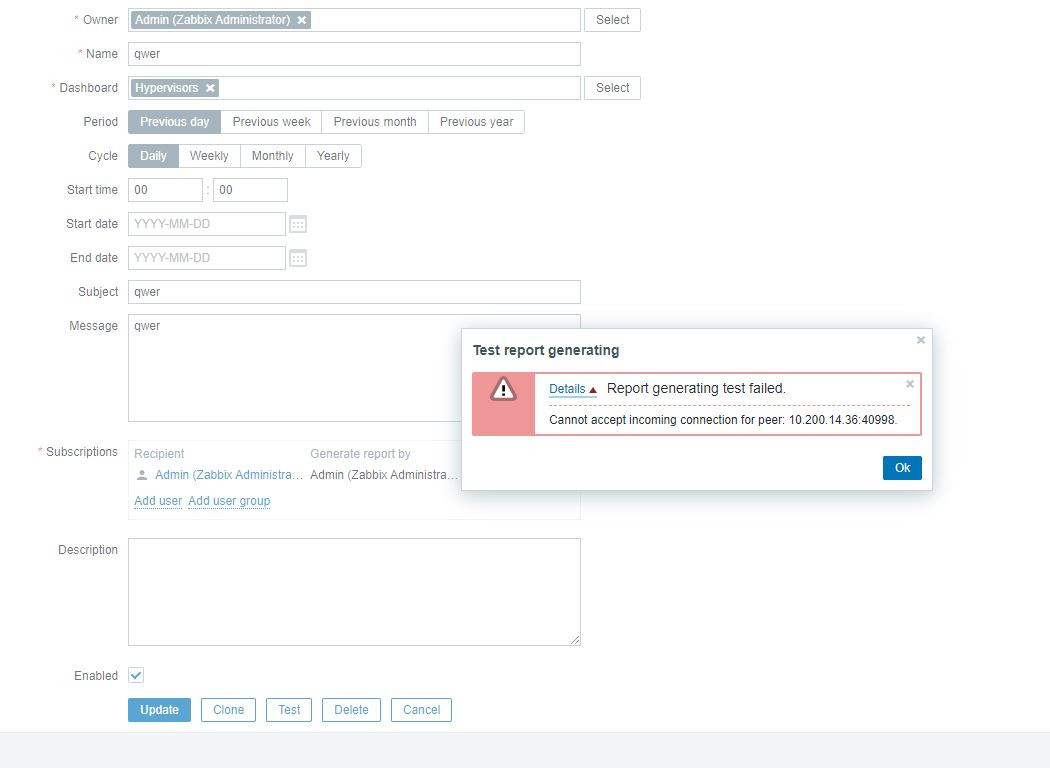Confirm dialog with Ok button
The image size is (1050, 768).
(902, 468)
